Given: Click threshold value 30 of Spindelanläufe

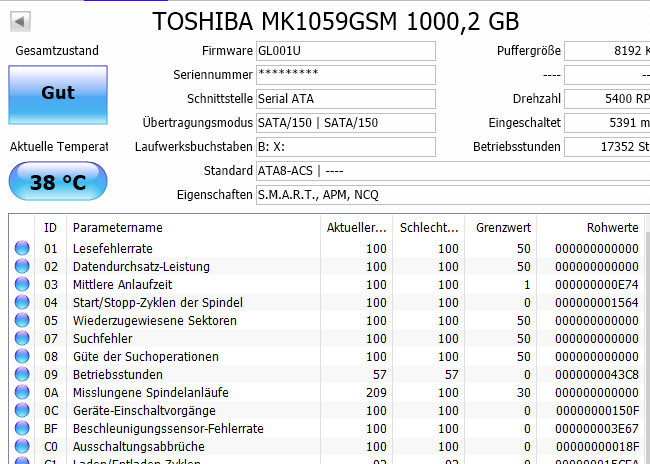Looking at the screenshot, I should click(524, 392).
